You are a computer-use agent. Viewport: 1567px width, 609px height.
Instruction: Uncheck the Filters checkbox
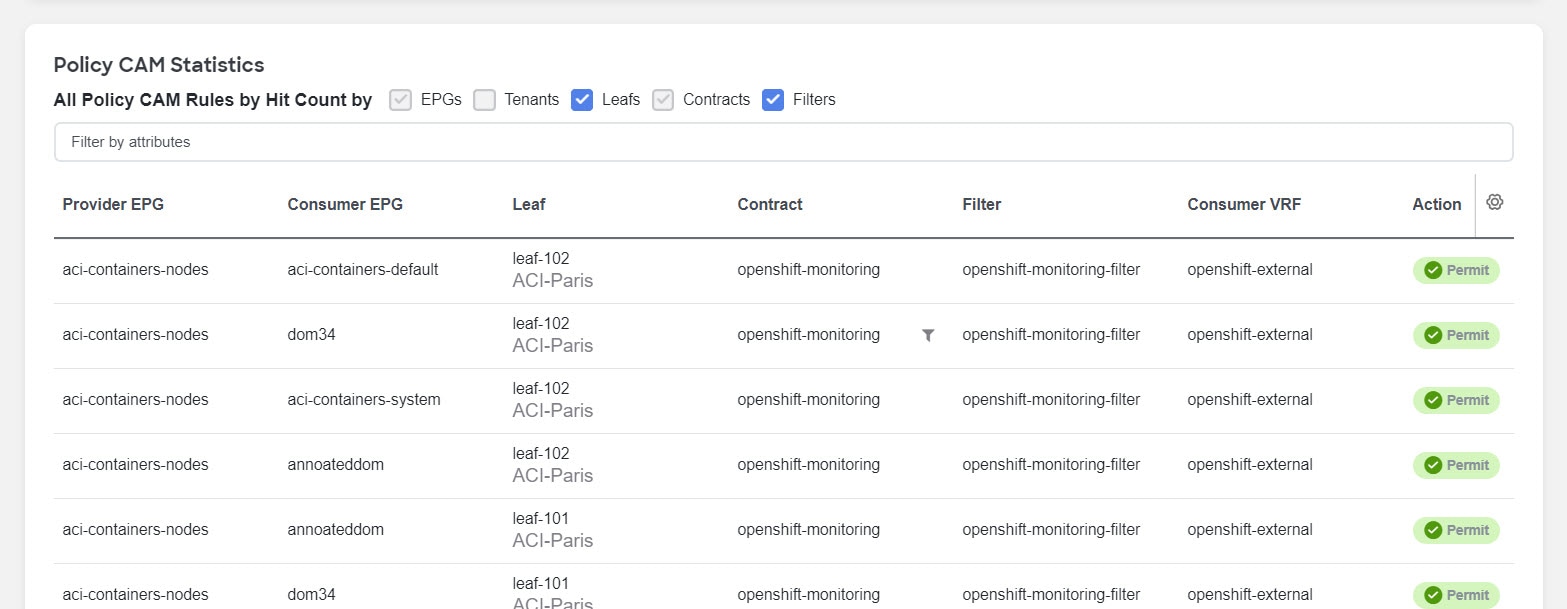(772, 100)
